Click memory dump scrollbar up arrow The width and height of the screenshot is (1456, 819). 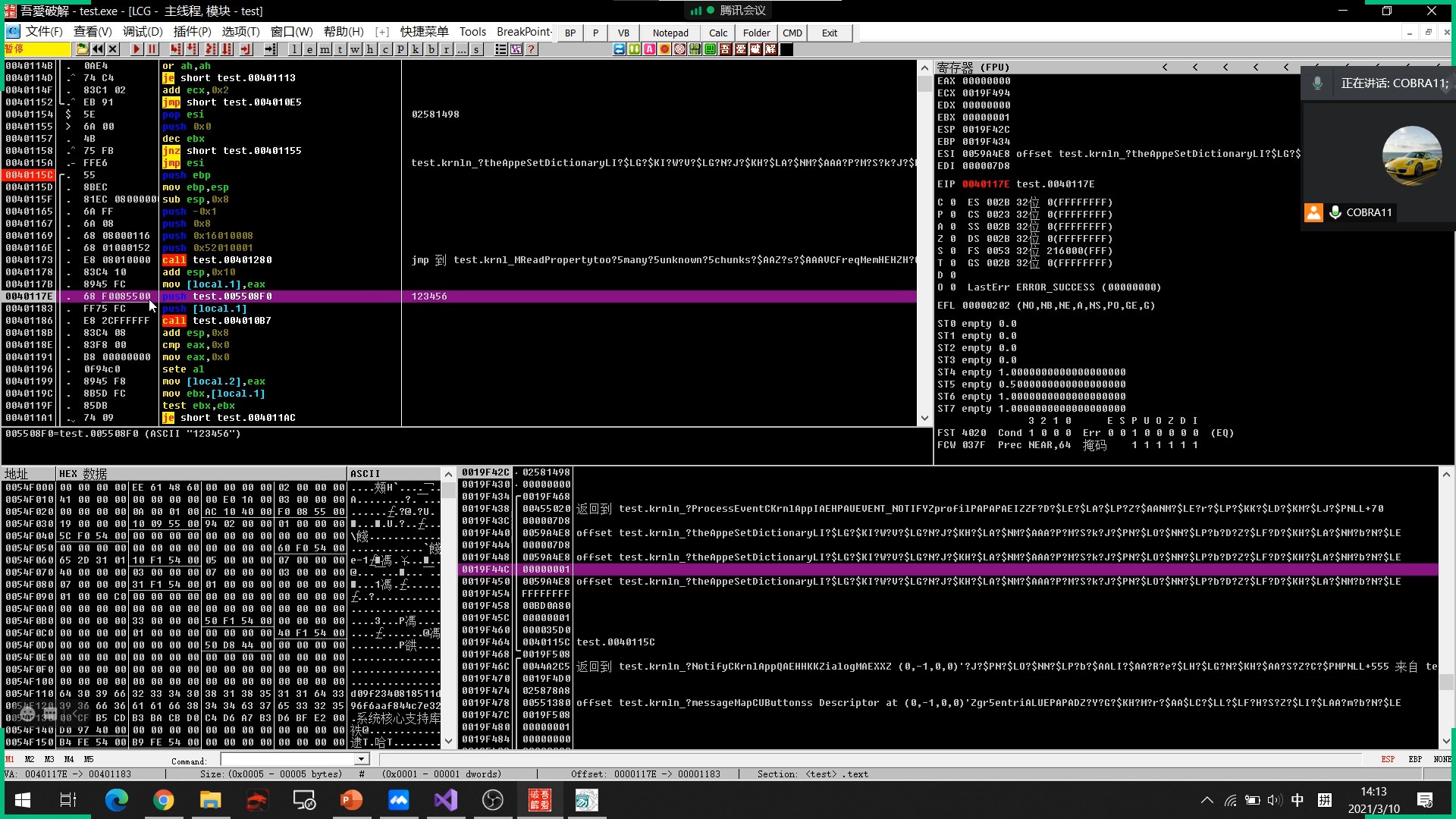pyautogui.click(x=448, y=474)
